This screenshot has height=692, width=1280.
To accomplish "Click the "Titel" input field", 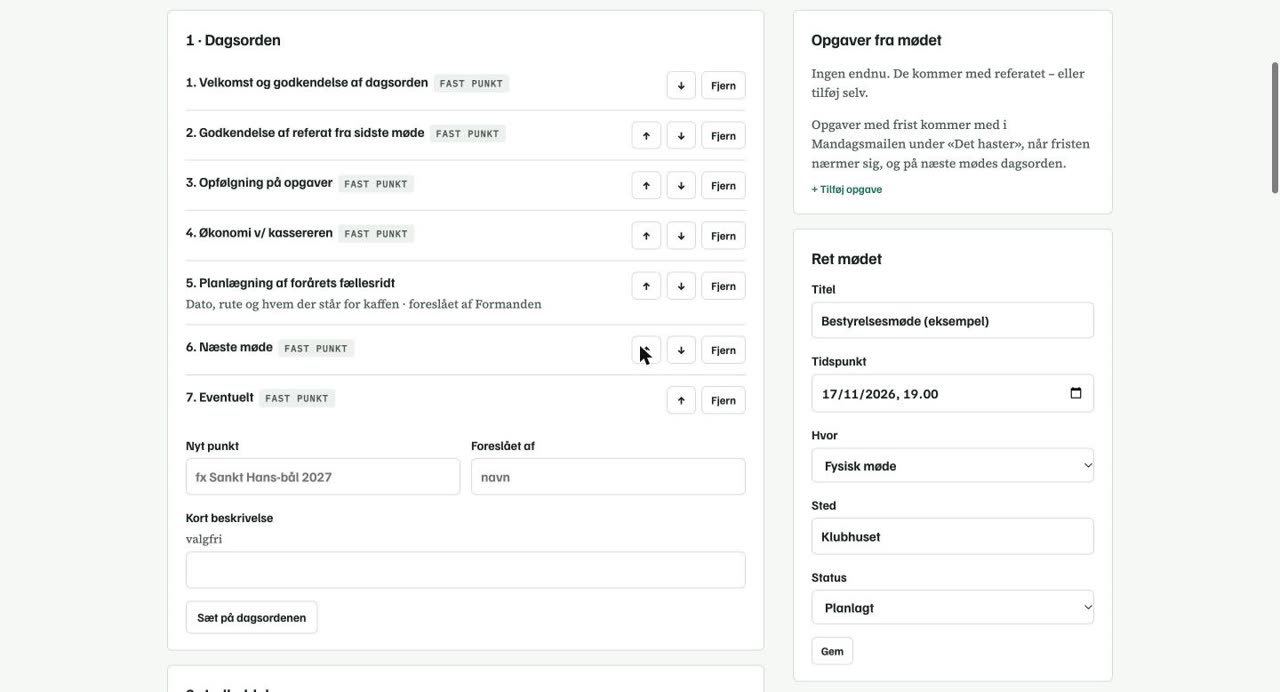I will 952,321.
